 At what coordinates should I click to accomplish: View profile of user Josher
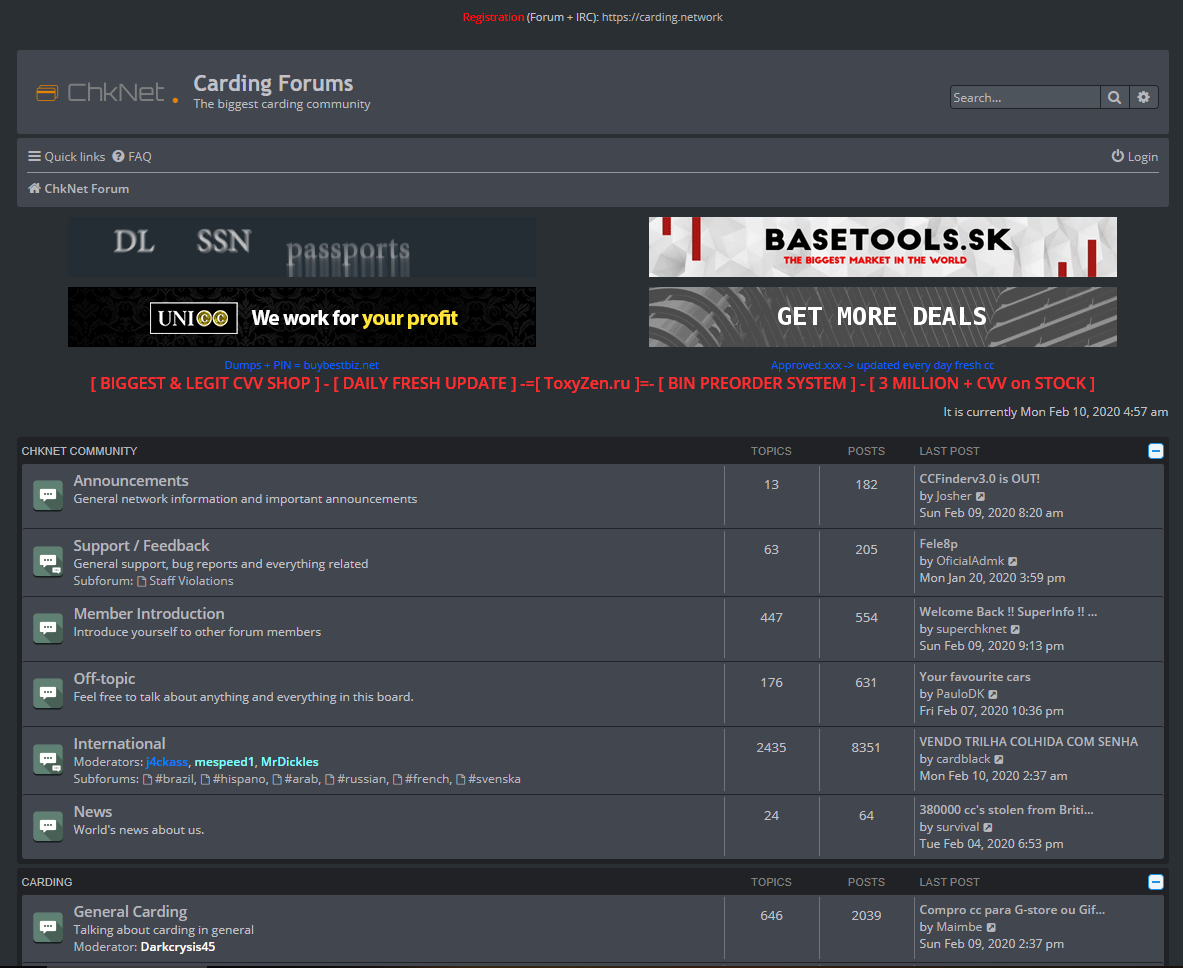[x=954, y=496]
